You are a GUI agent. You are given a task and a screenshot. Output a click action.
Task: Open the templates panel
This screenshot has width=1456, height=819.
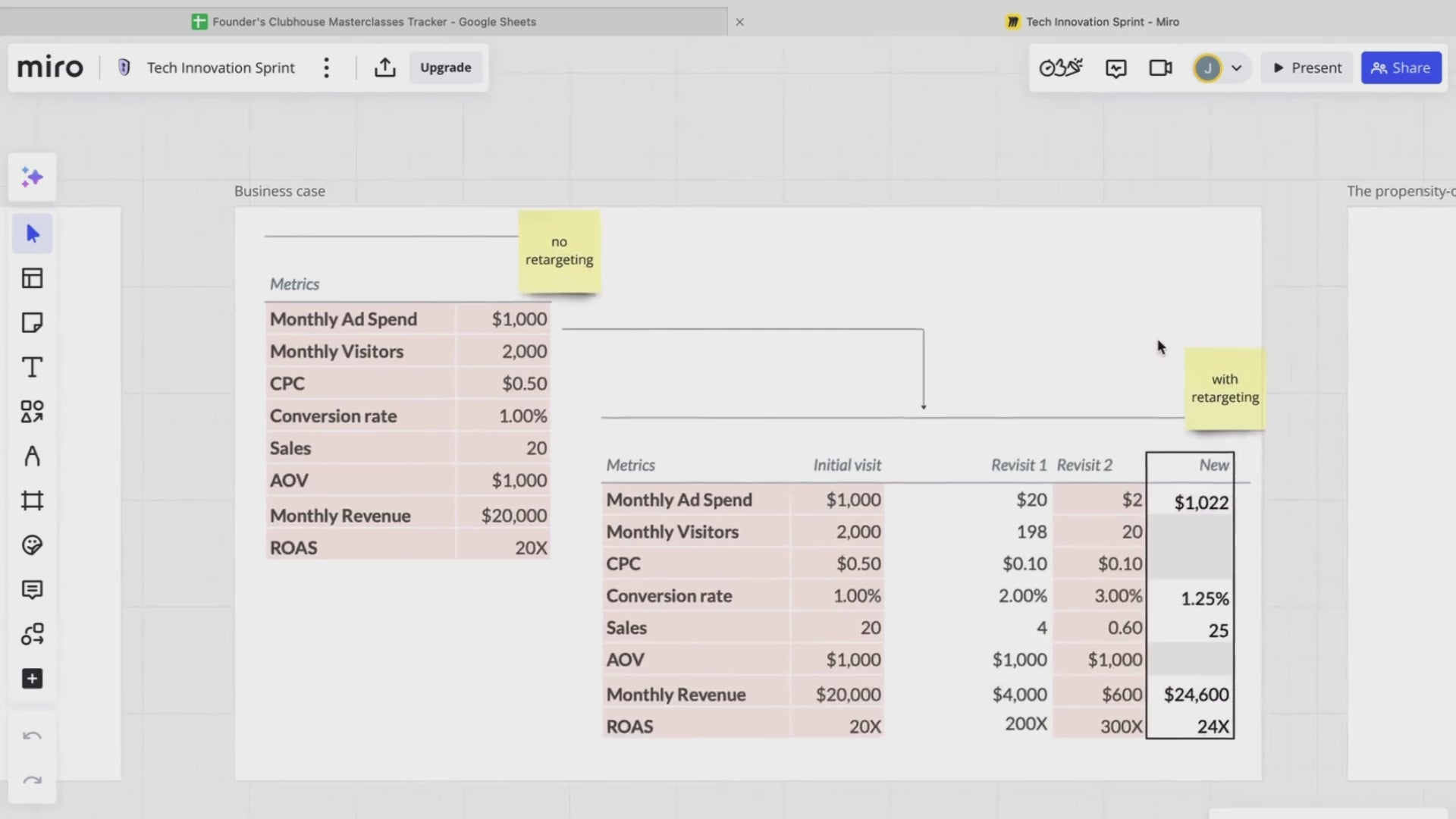[32, 278]
